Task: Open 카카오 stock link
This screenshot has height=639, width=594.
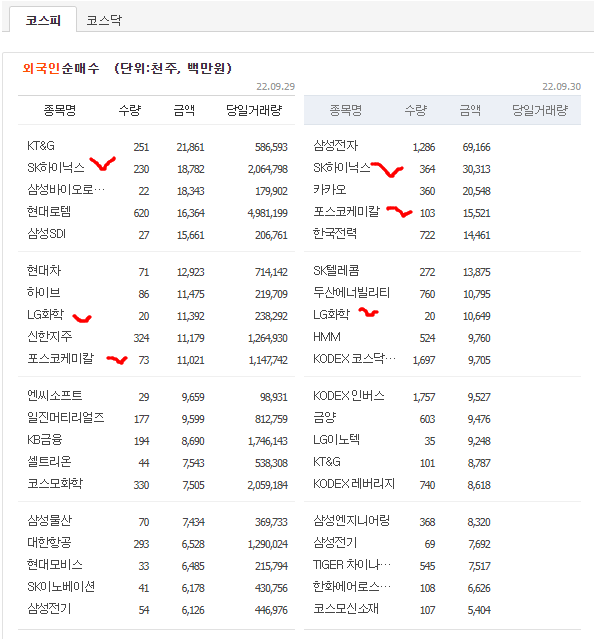Action: click(330, 189)
